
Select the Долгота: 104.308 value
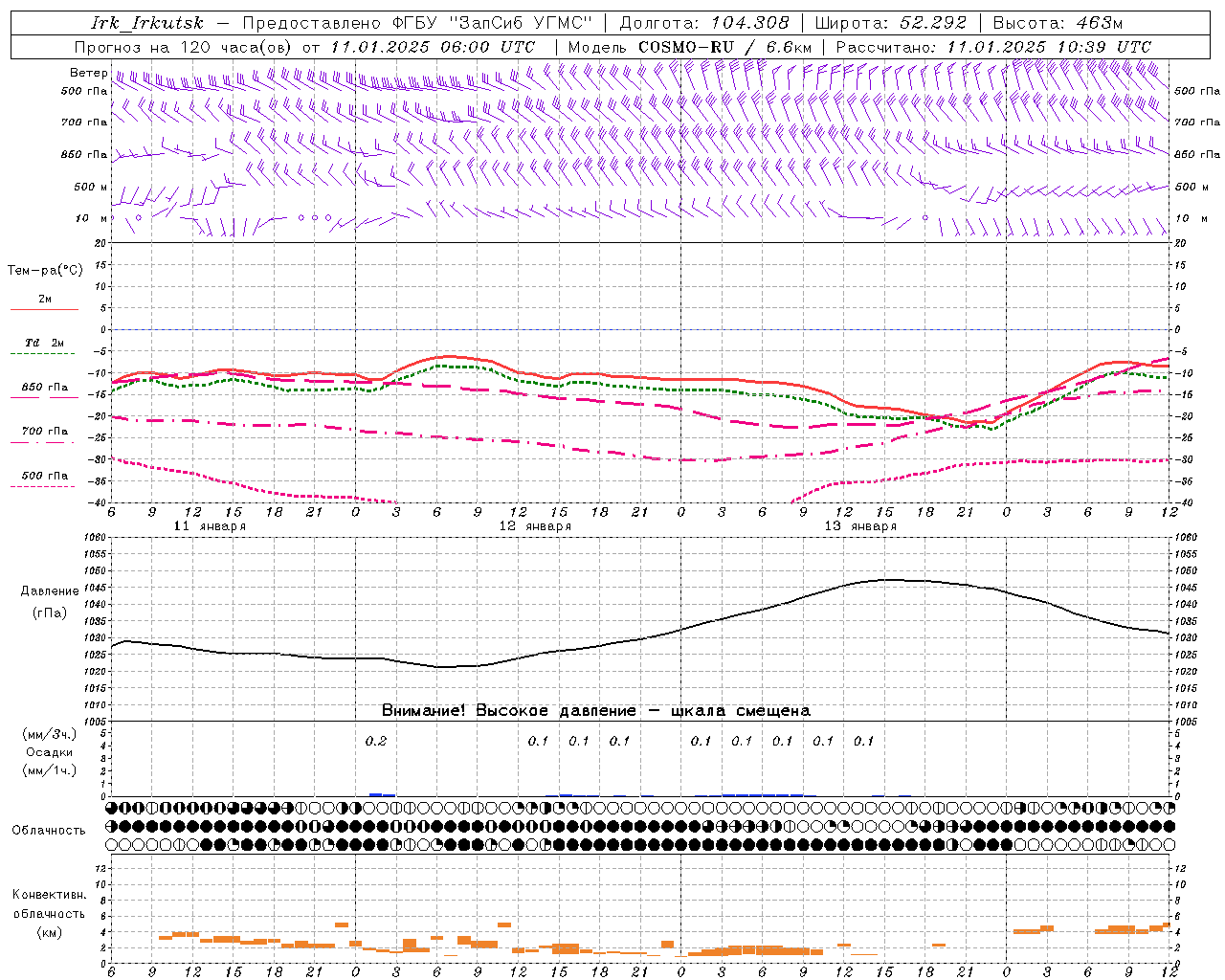click(704, 23)
